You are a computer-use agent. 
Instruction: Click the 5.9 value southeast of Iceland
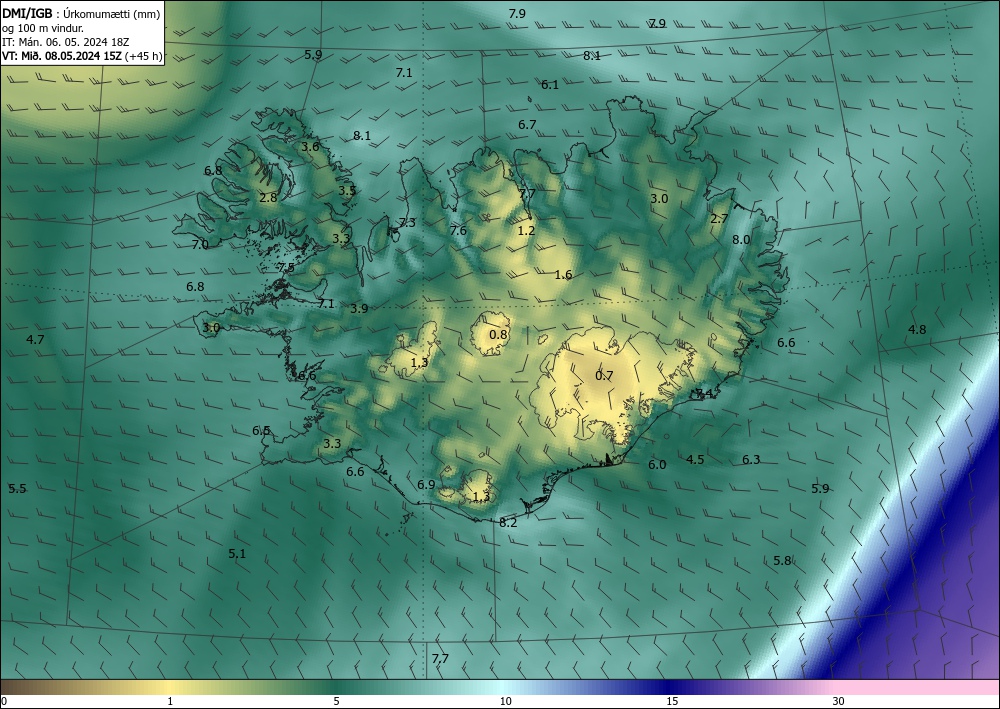[820, 489]
